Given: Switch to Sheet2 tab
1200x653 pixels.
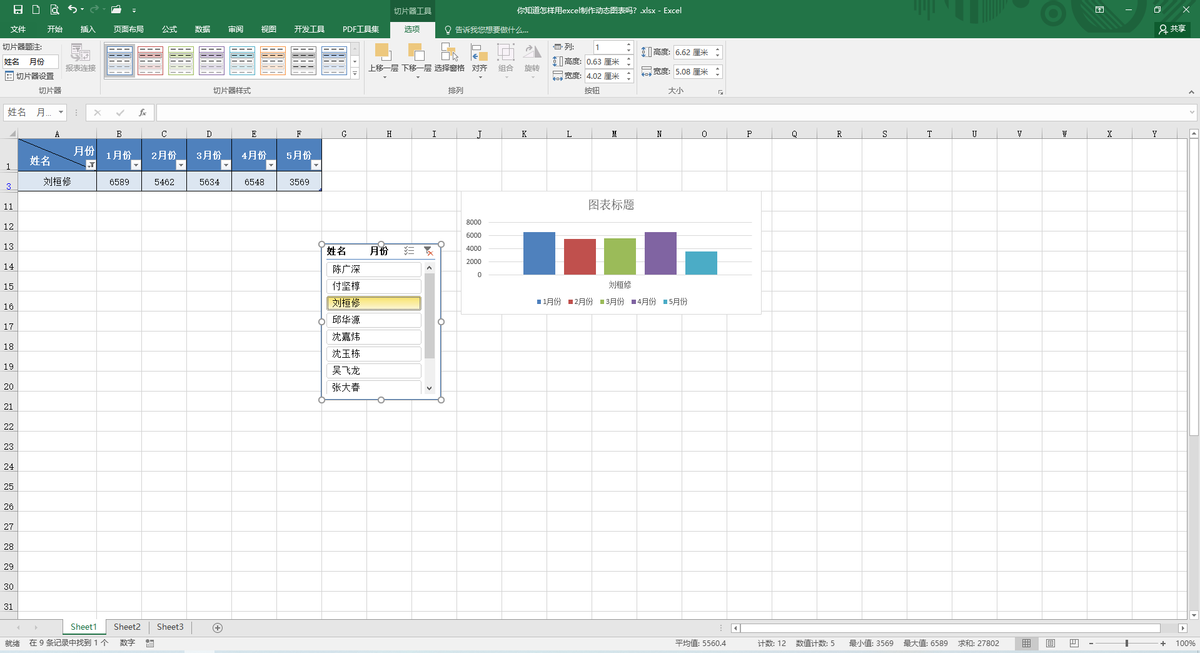Looking at the screenshot, I should click(x=126, y=627).
